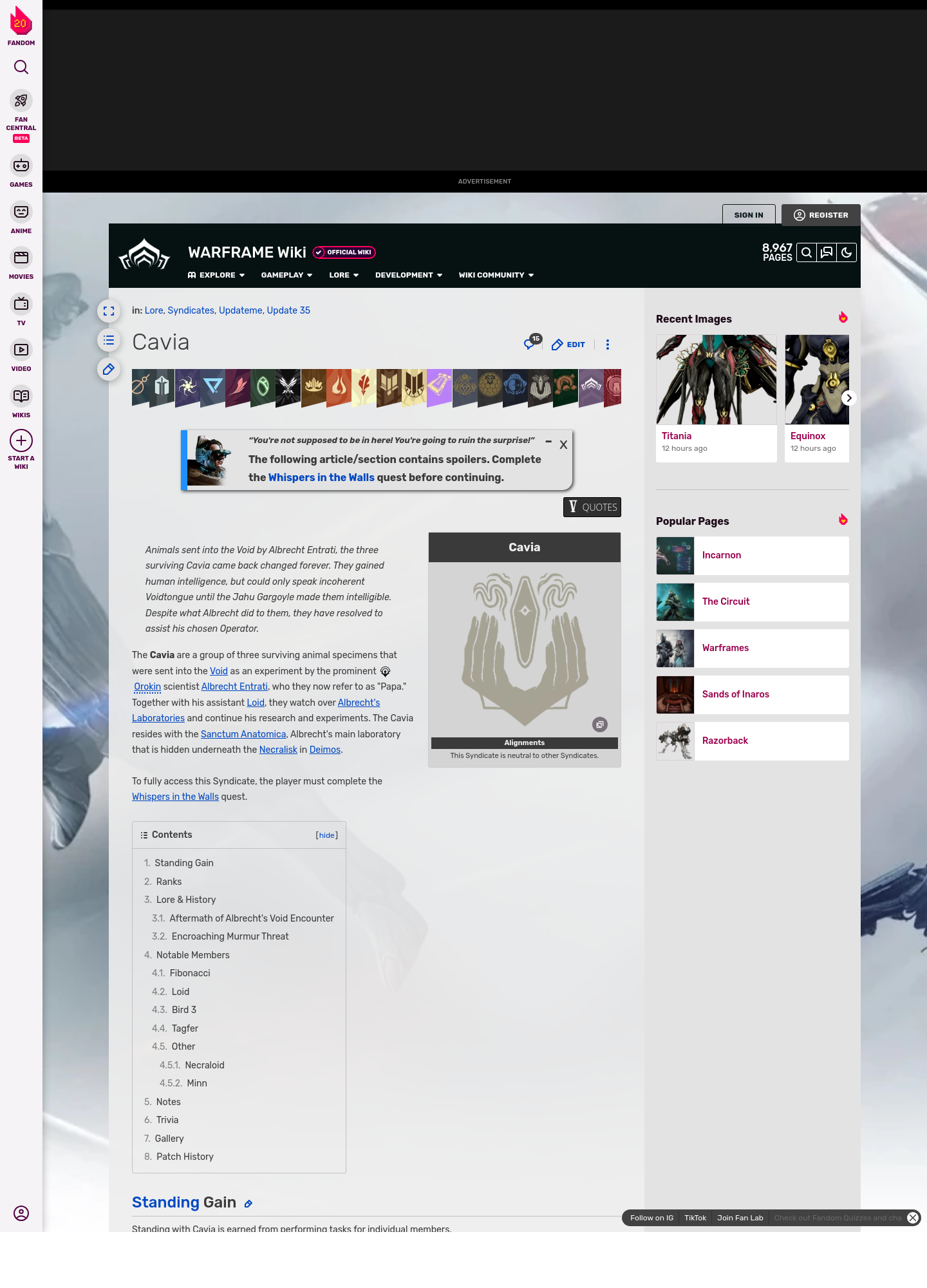
Task: Click the sidebar search magnifier icon
Action: point(21,67)
